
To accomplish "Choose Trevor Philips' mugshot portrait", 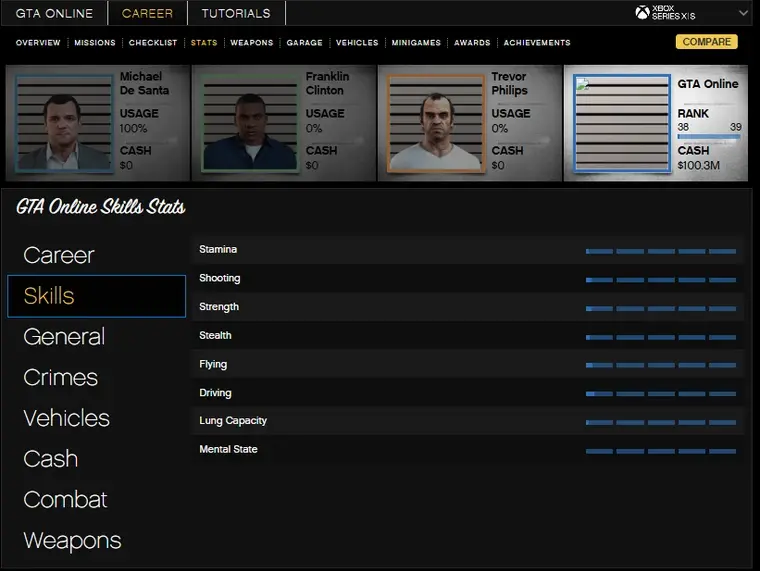I will [435, 123].
